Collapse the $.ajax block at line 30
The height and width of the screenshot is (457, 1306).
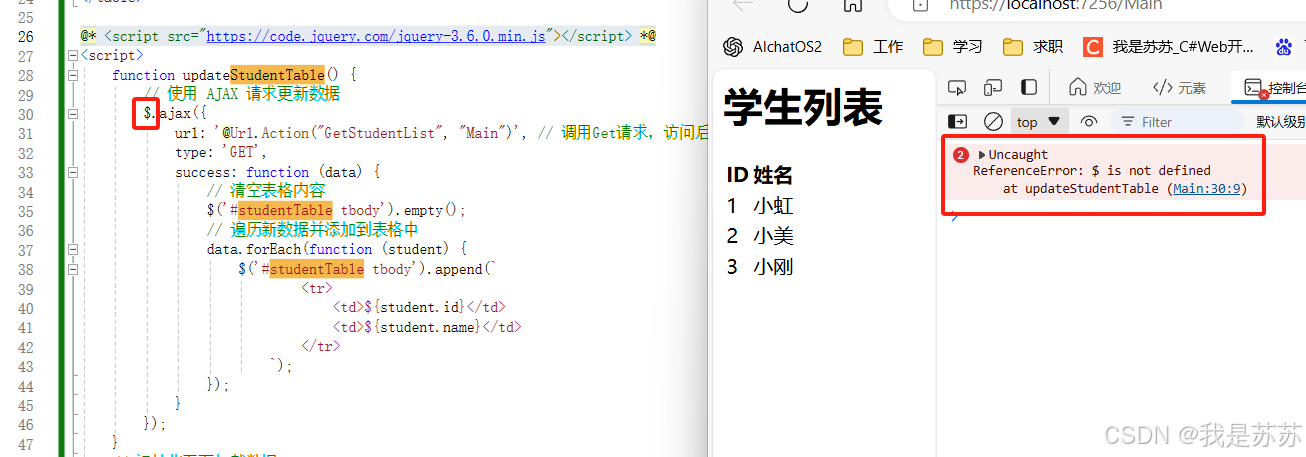pyautogui.click(x=72, y=114)
